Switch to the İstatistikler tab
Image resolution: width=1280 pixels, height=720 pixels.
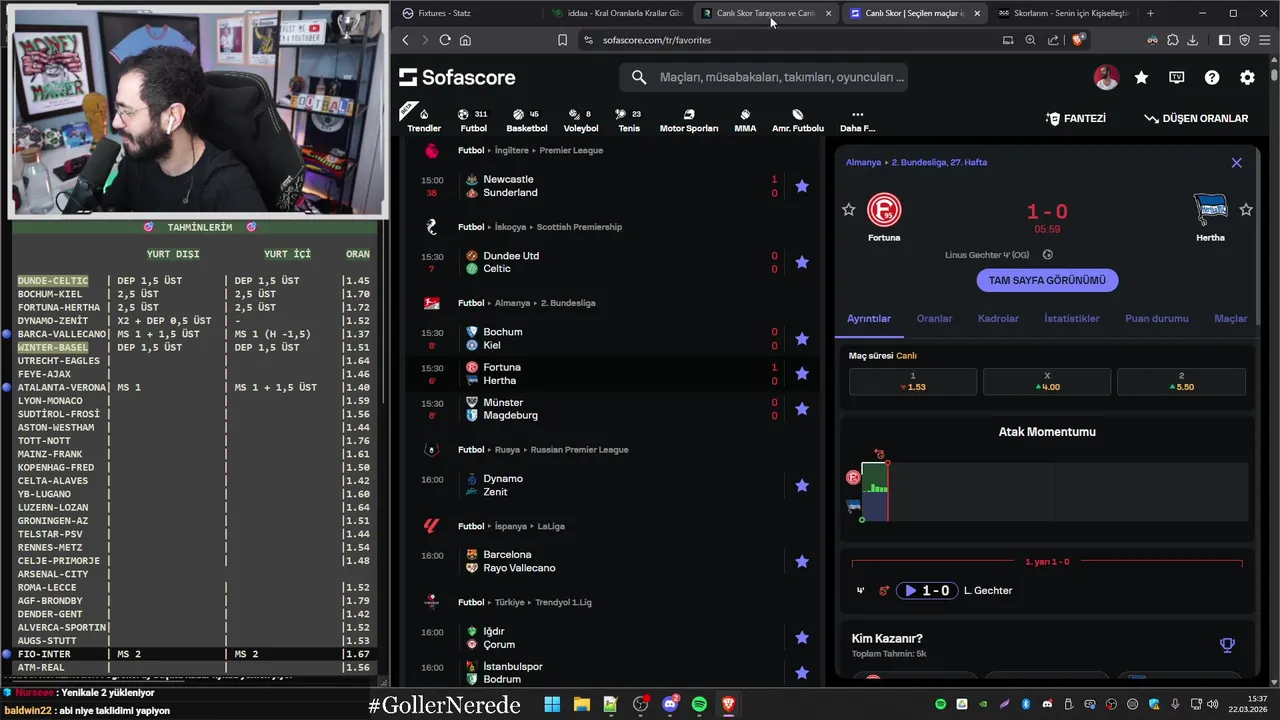click(1072, 318)
